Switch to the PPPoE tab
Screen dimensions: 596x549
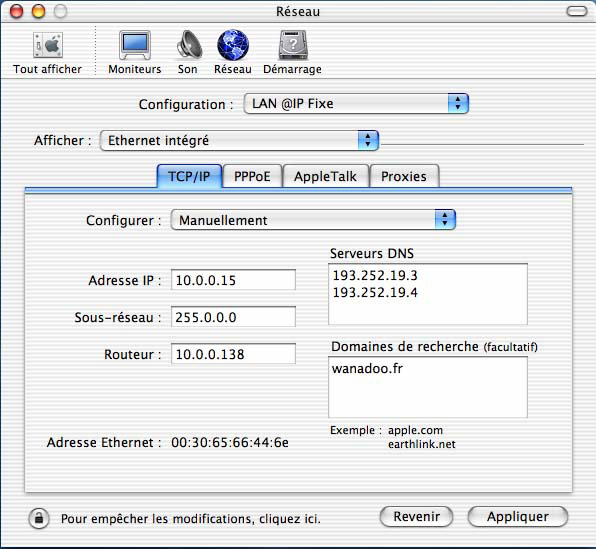tap(252, 176)
